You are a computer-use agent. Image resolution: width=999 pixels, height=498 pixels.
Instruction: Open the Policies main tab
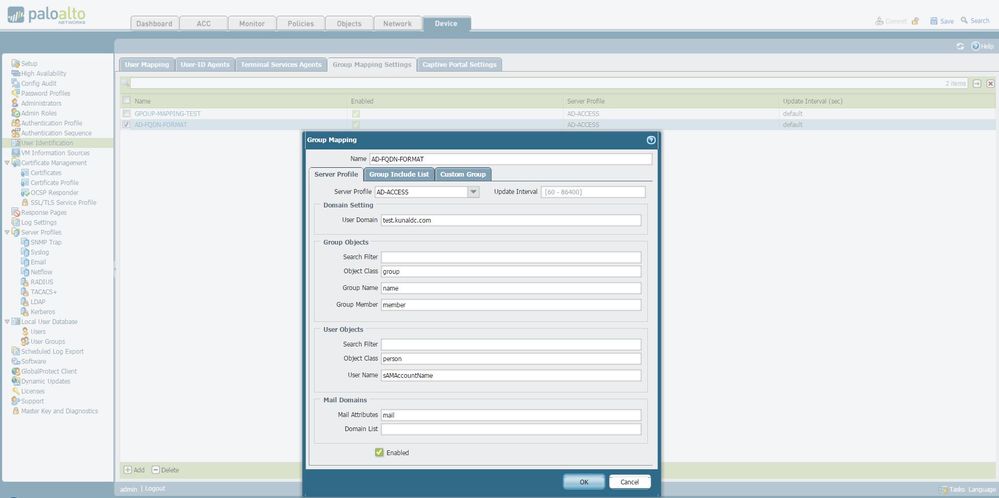(300, 23)
